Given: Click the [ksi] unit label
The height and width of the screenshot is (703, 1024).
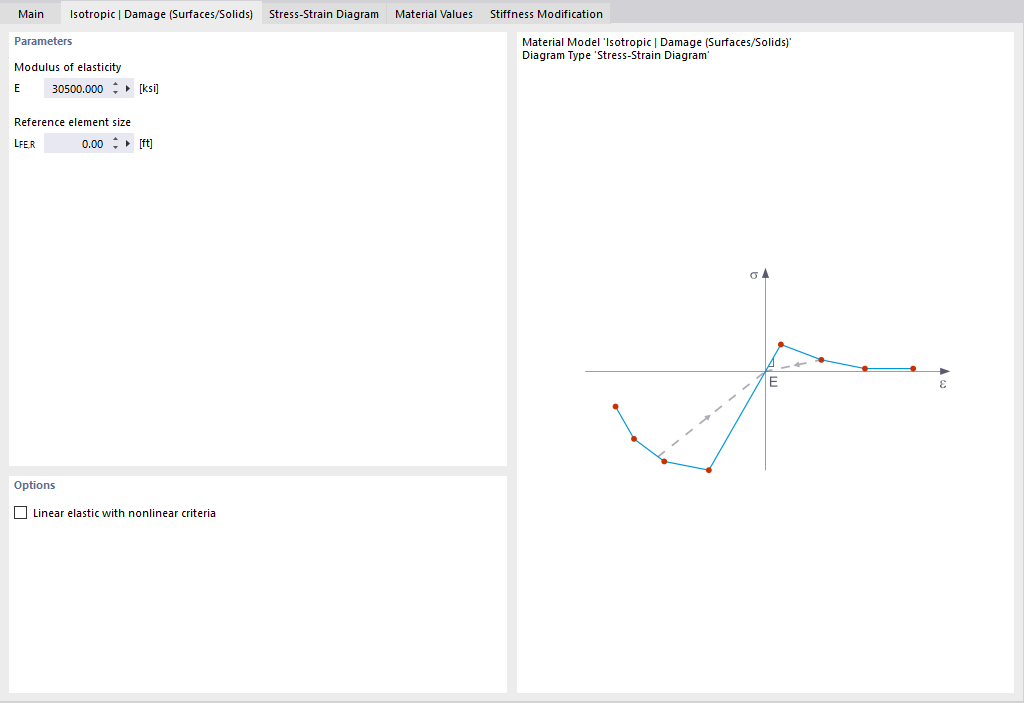Looking at the screenshot, I should pyautogui.click(x=149, y=88).
